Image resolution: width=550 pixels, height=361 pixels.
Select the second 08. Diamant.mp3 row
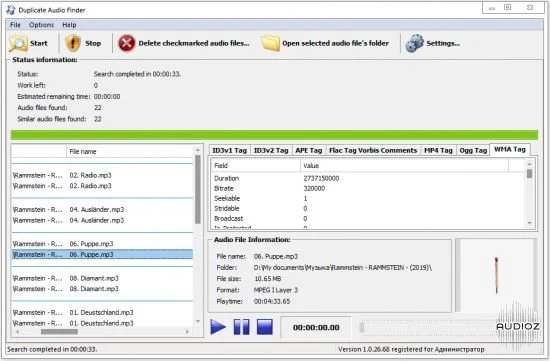pyautogui.click(x=102, y=289)
